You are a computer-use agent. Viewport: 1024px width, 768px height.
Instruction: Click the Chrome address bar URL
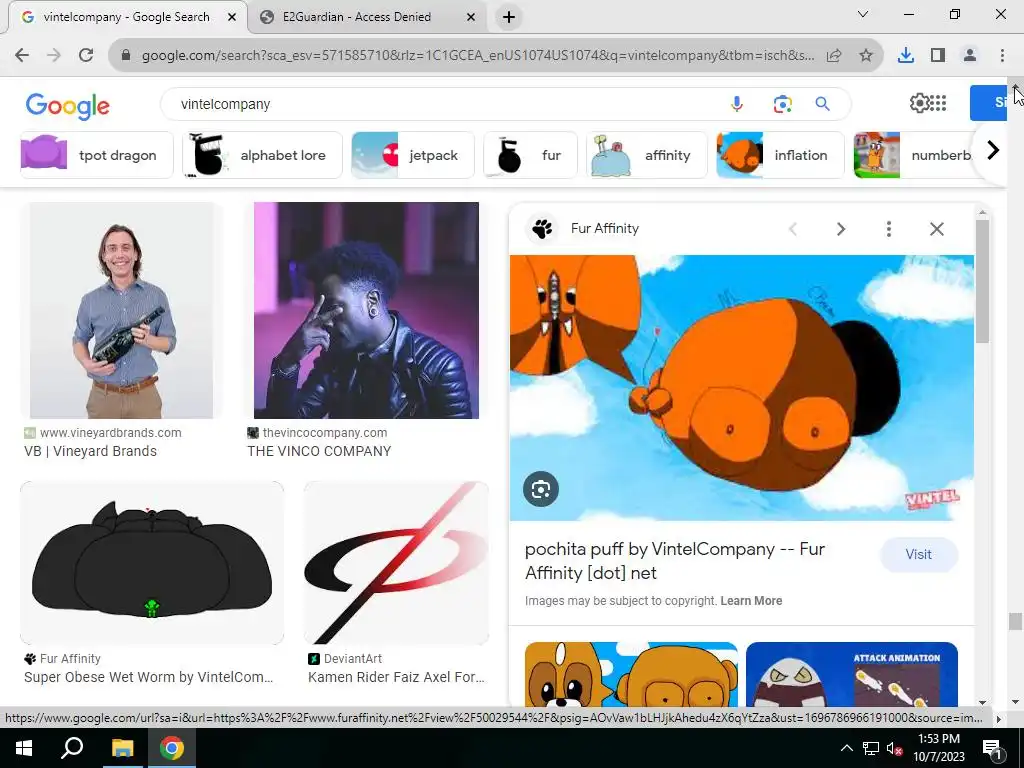pyautogui.click(x=478, y=56)
